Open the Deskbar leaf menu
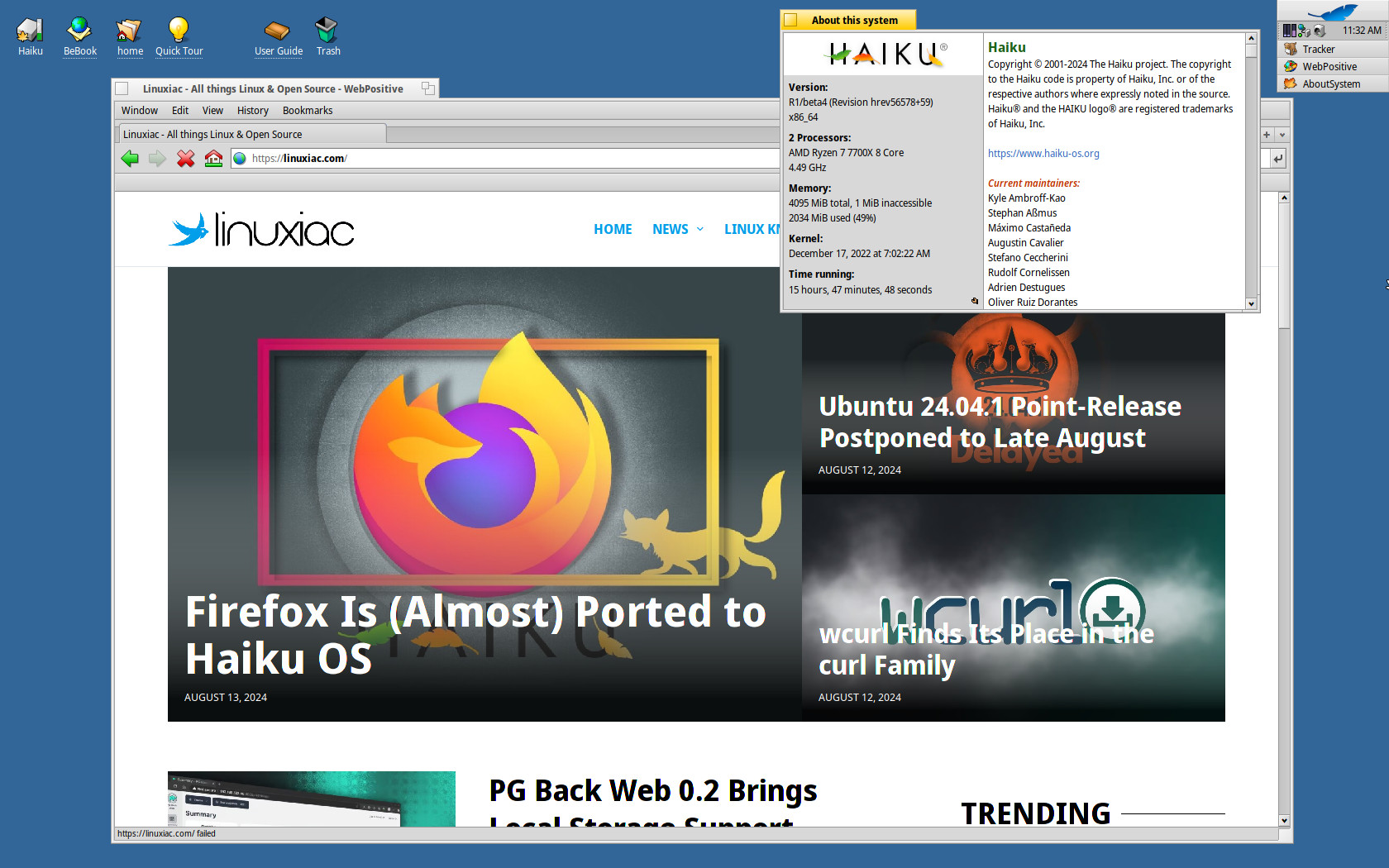The image size is (1389, 868). [1333, 12]
